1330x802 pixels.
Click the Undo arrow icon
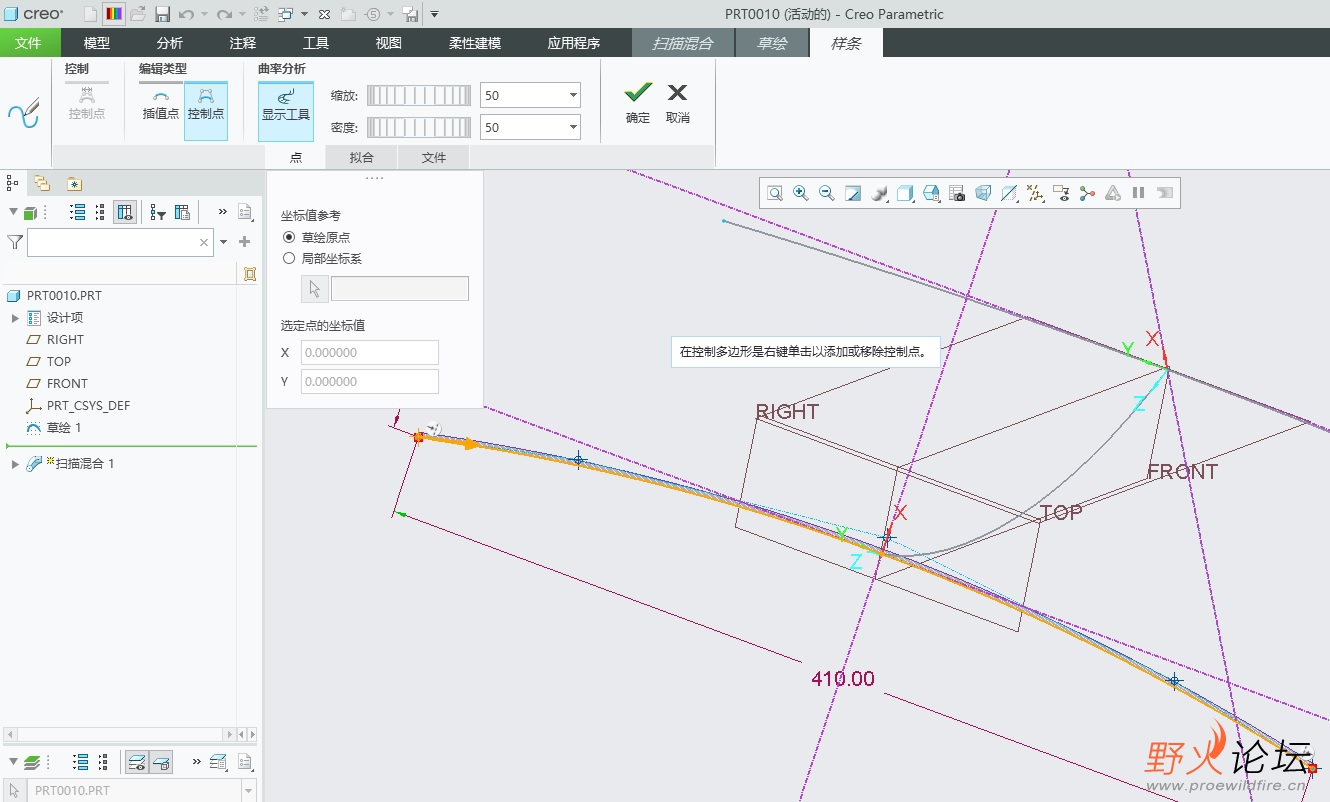[x=186, y=14]
